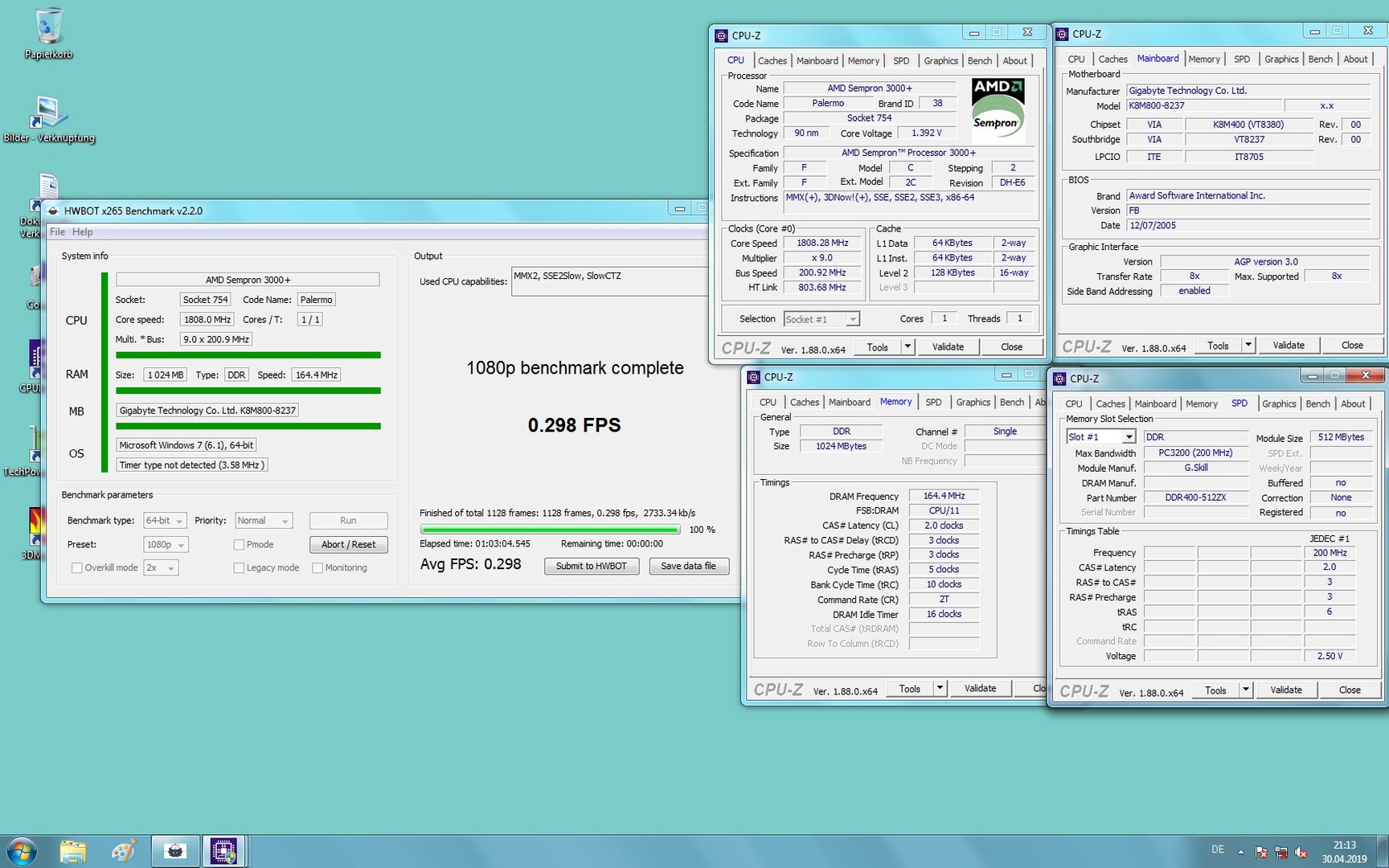This screenshot has width=1389, height=868.
Task: Click the AMD Sempron logo image
Action: point(998,109)
